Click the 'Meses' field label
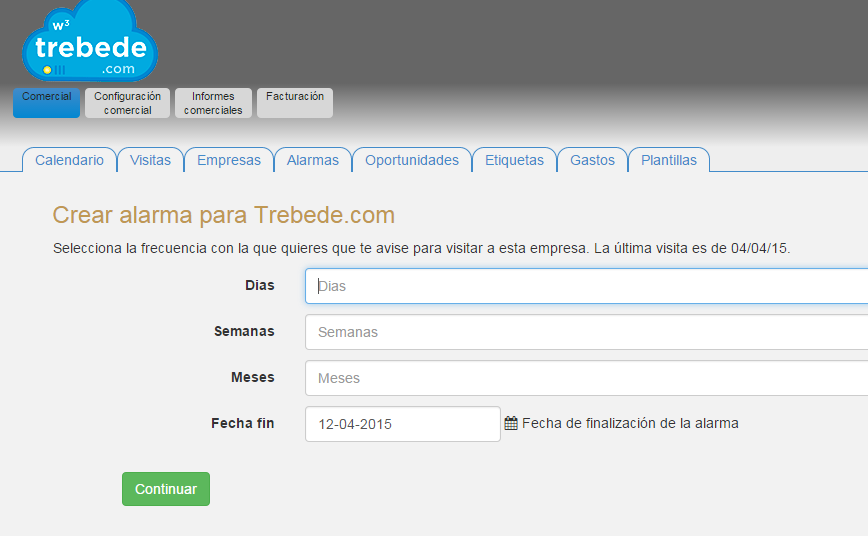This screenshot has height=536, width=868. (252, 377)
